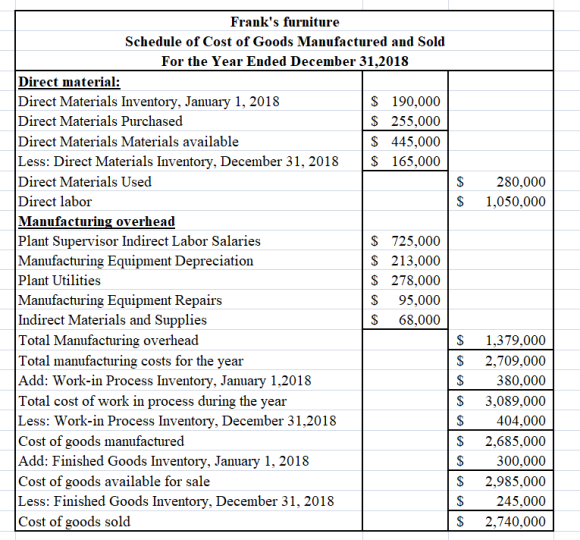Click Add: Work-in Process Inventory, January 1,2018 label

pos(165,381)
